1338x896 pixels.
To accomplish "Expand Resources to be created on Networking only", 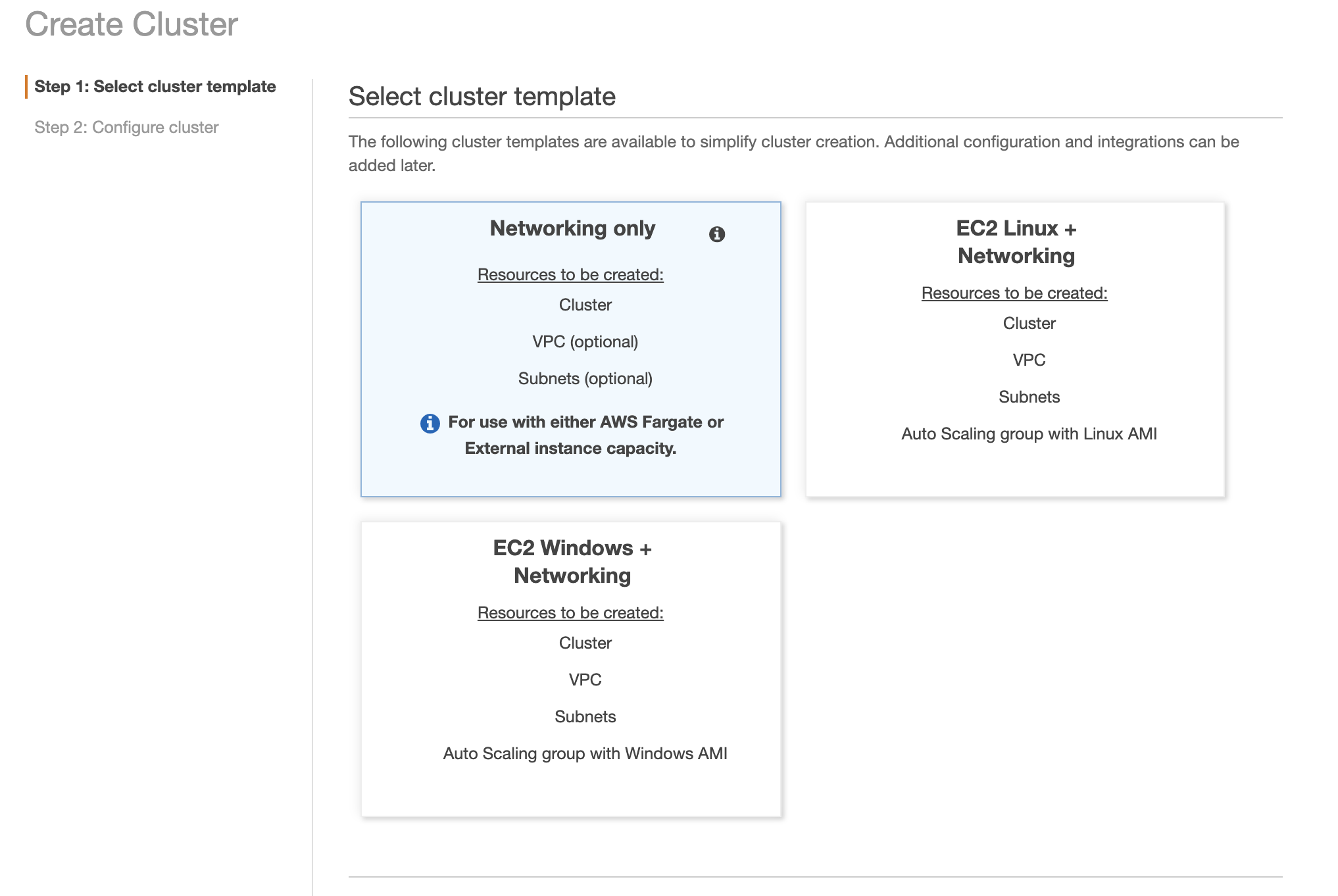I will [x=570, y=275].
